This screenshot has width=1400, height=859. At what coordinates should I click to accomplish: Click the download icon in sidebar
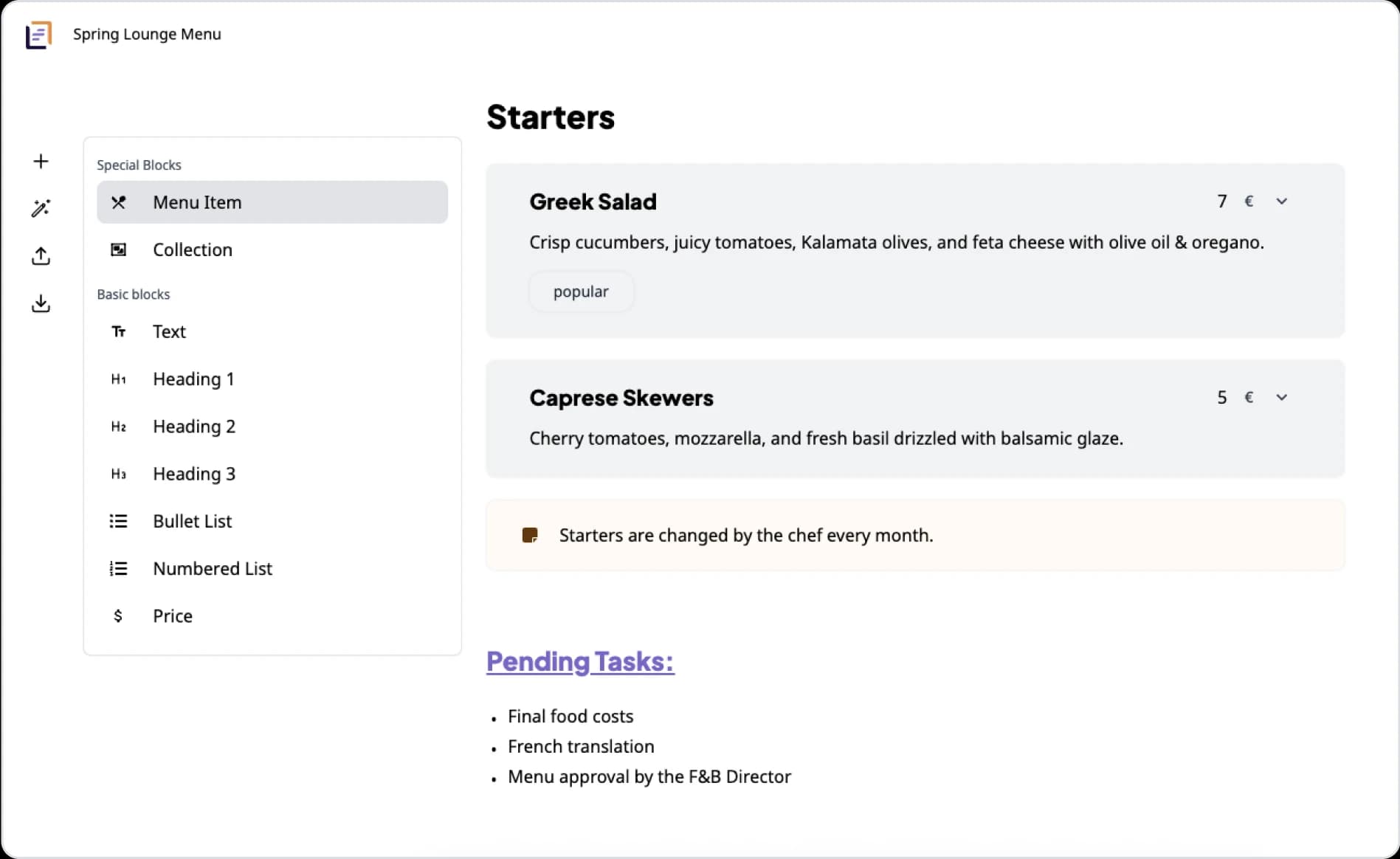pos(41,303)
